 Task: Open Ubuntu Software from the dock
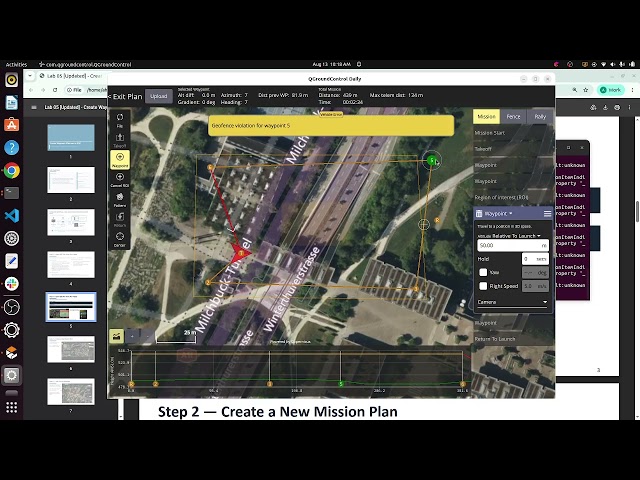(11, 125)
